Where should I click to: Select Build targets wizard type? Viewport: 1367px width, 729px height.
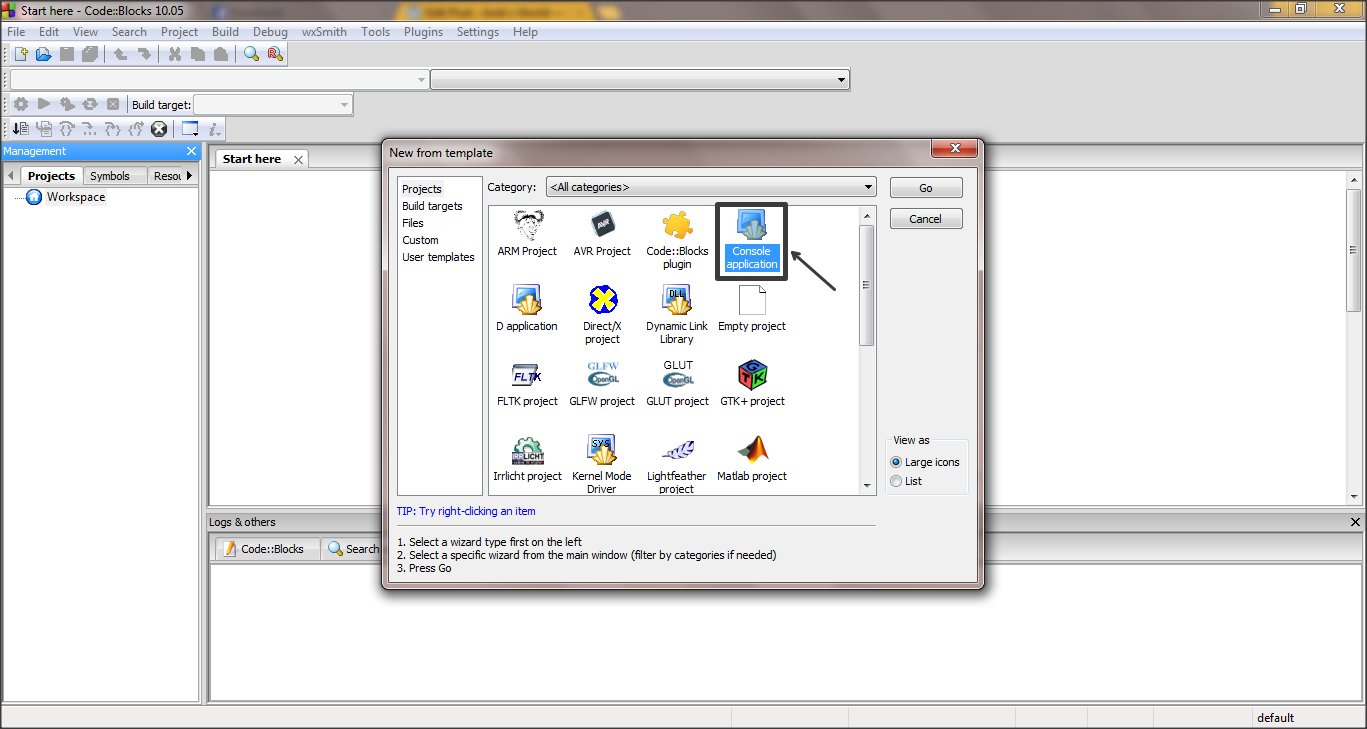click(x=432, y=206)
